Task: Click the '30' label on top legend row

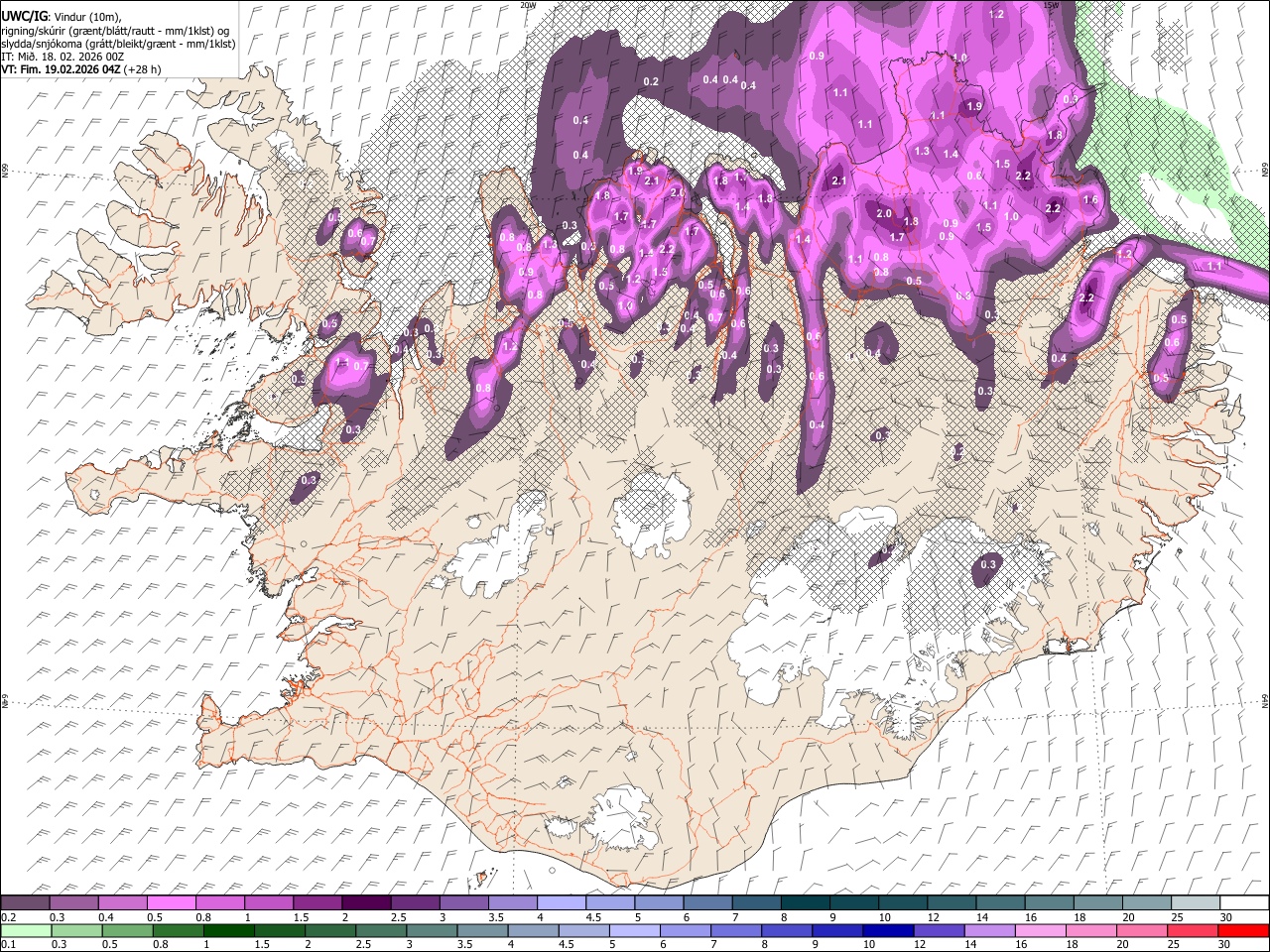Action: click(1224, 917)
